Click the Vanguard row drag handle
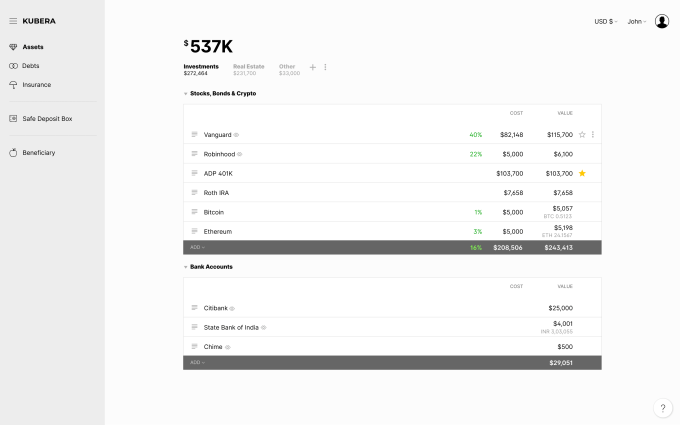 pos(194,134)
